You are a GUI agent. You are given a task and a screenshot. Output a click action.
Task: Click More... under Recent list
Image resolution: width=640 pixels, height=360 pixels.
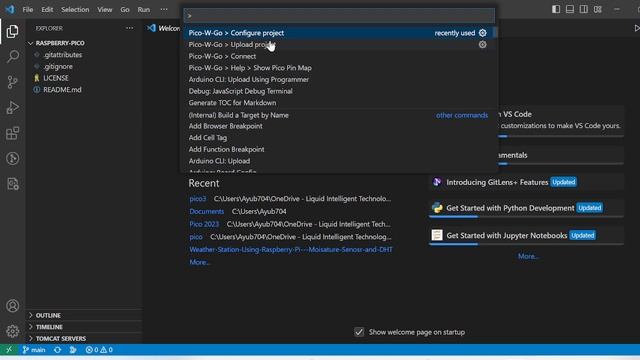(200, 262)
